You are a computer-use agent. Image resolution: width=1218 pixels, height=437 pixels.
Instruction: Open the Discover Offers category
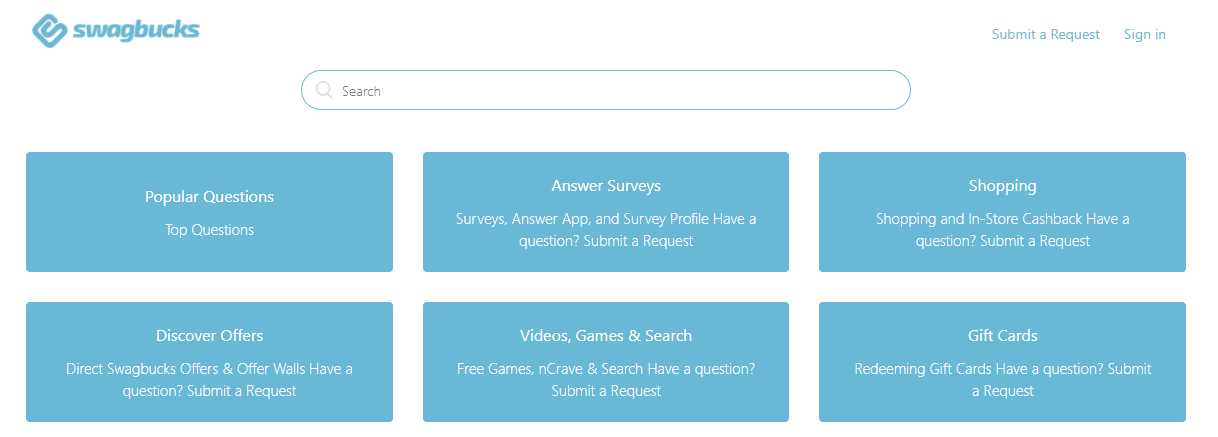point(209,362)
